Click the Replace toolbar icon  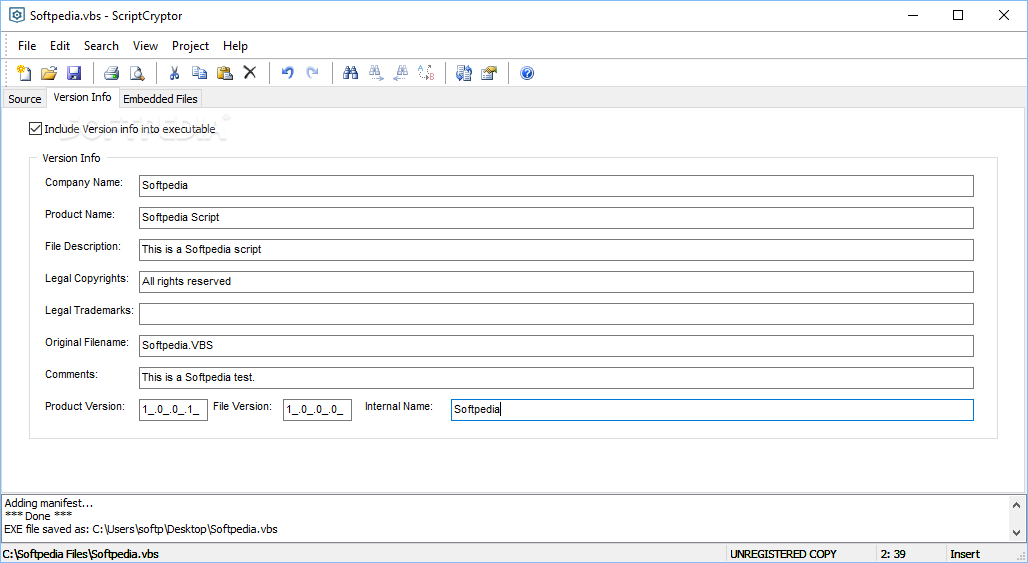click(x=426, y=73)
